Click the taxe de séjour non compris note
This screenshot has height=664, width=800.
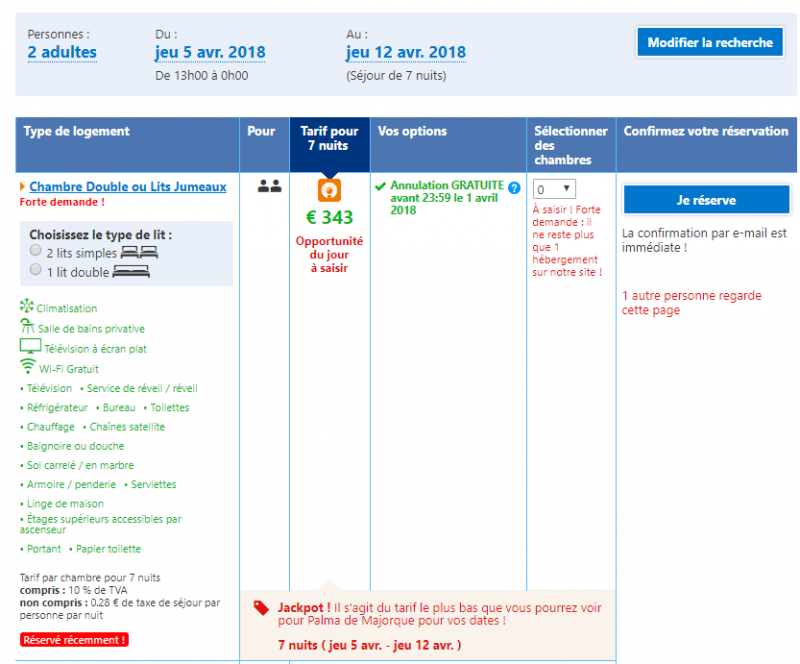120,609
